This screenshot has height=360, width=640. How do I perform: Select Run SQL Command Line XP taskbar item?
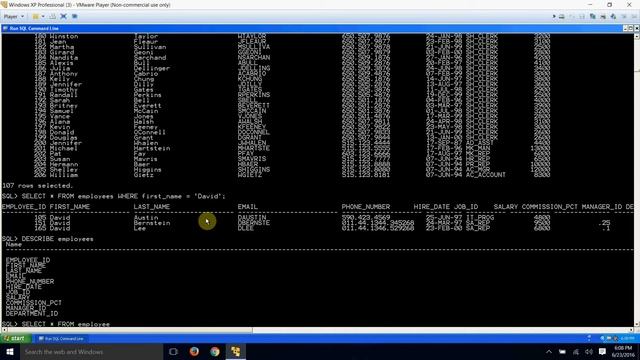click(61, 338)
